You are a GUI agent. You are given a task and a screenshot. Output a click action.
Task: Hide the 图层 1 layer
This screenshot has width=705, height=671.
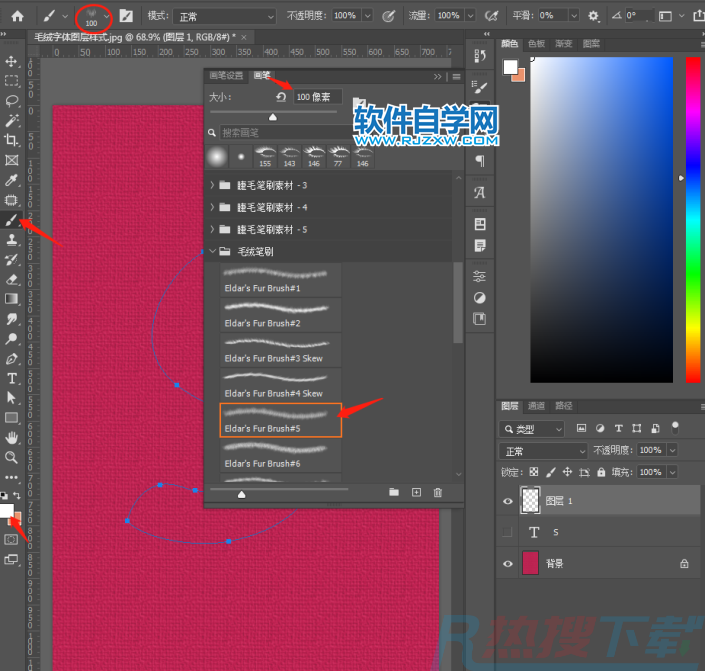tap(508, 501)
